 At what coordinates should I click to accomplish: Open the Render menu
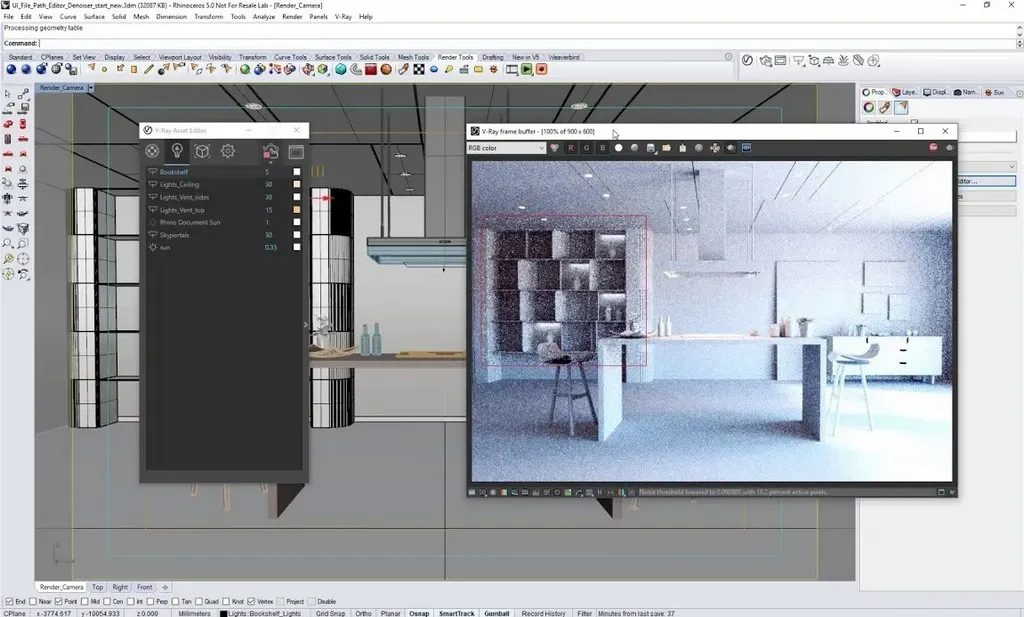coord(292,17)
